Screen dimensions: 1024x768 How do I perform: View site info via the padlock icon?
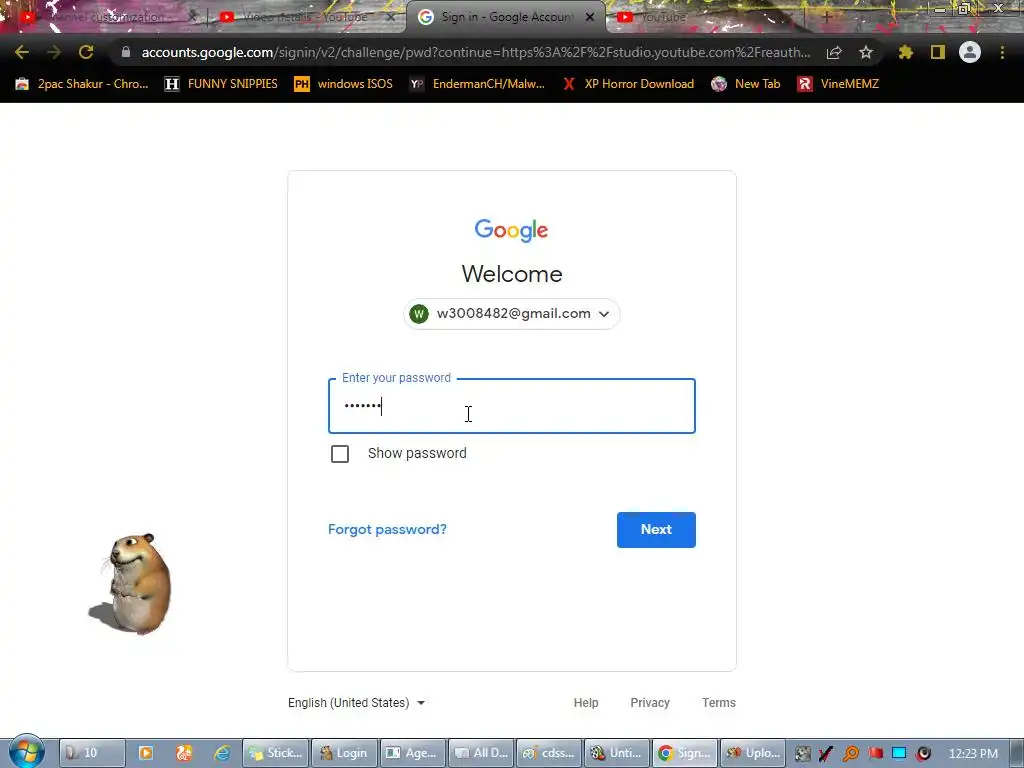pos(126,52)
